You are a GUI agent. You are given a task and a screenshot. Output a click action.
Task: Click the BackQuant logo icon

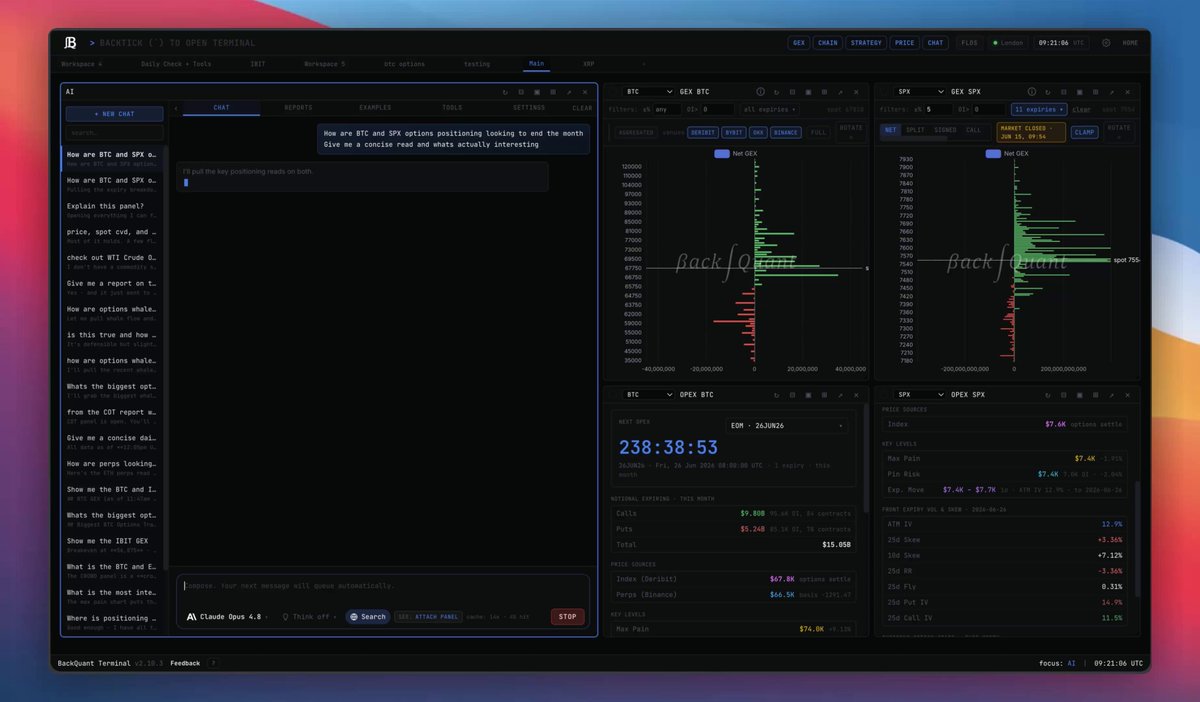[x=70, y=42]
